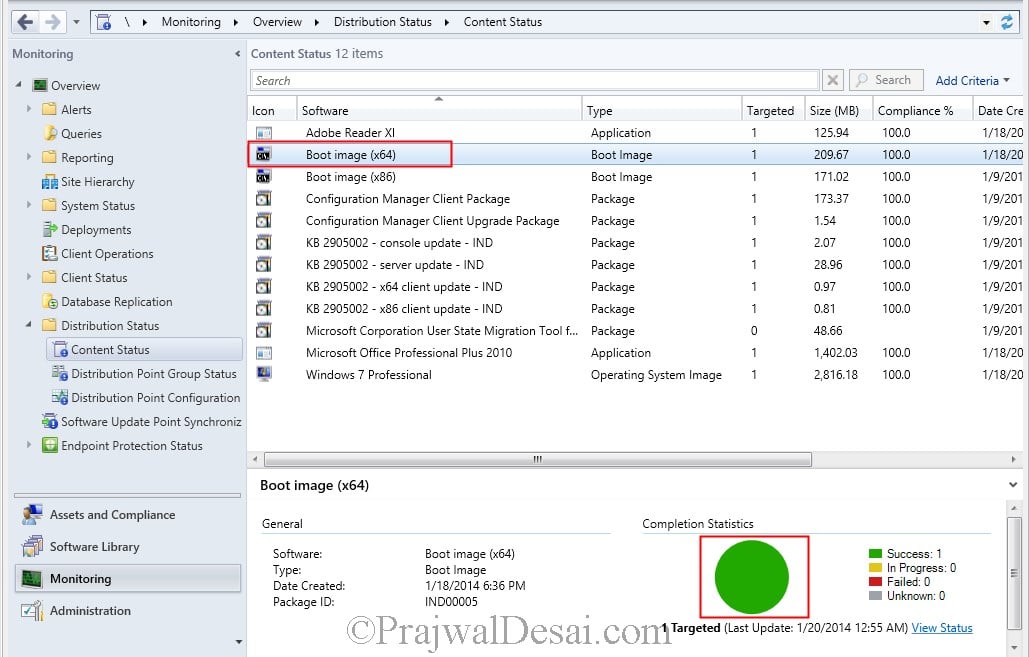Image resolution: width=1029 pixels, height=657 pixels.
Task: Collapse the Boot image (x64) details pane chevron
Action: [x=1014, y=485]
